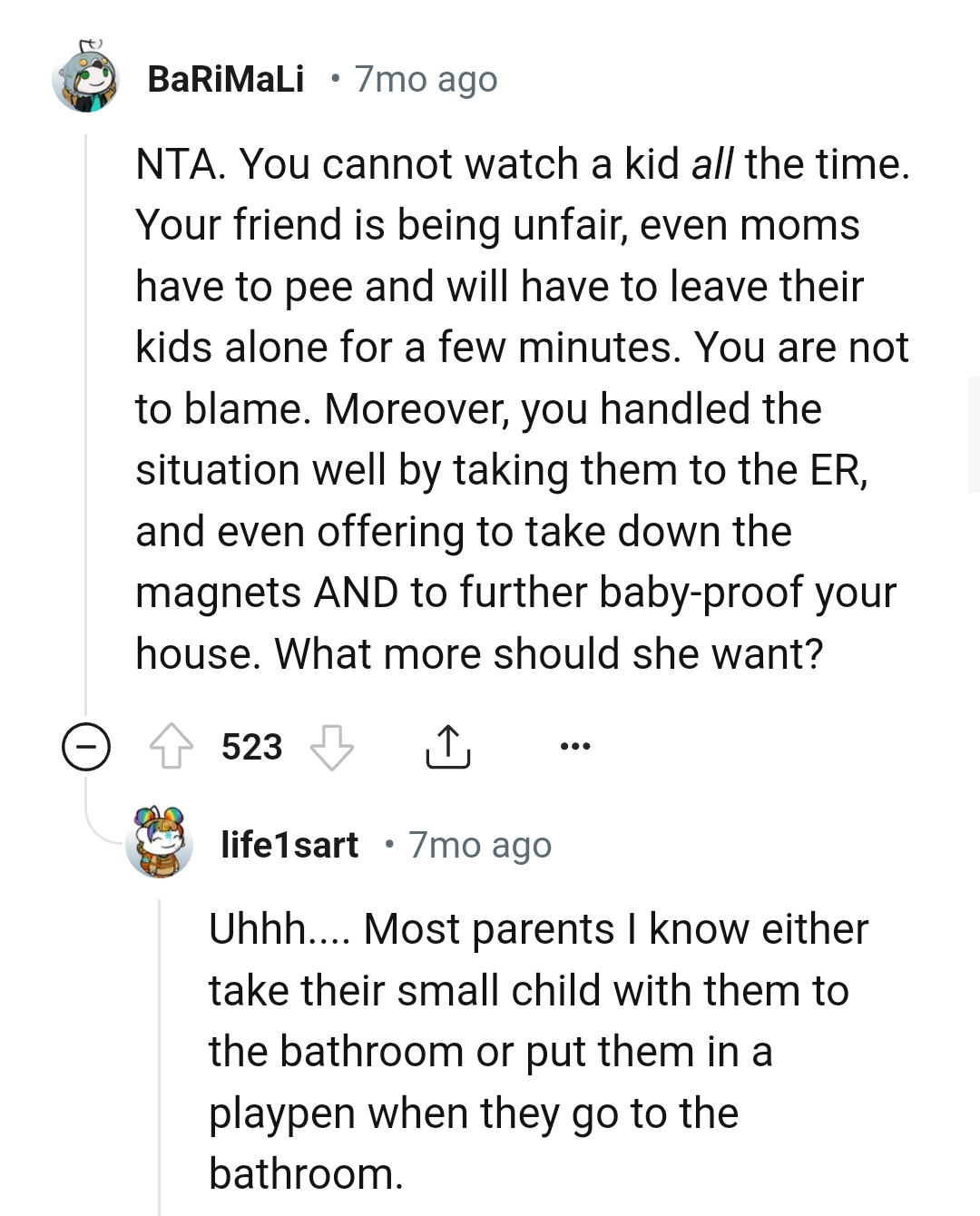The height and width of the screenshot is (1216, 980).
Task: Click the 7mo ago timestamp on life1sart's reply
Action: click(x=479, y=844)
